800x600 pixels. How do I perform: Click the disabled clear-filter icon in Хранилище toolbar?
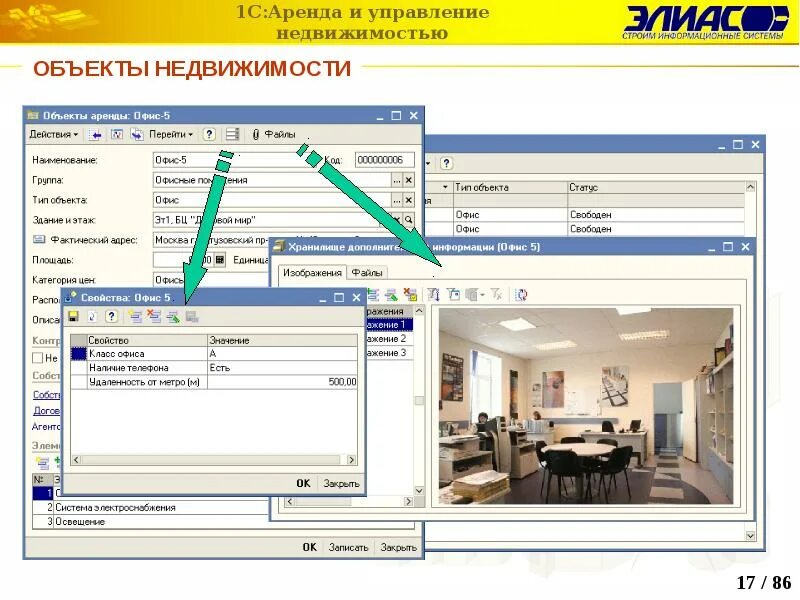496,294
